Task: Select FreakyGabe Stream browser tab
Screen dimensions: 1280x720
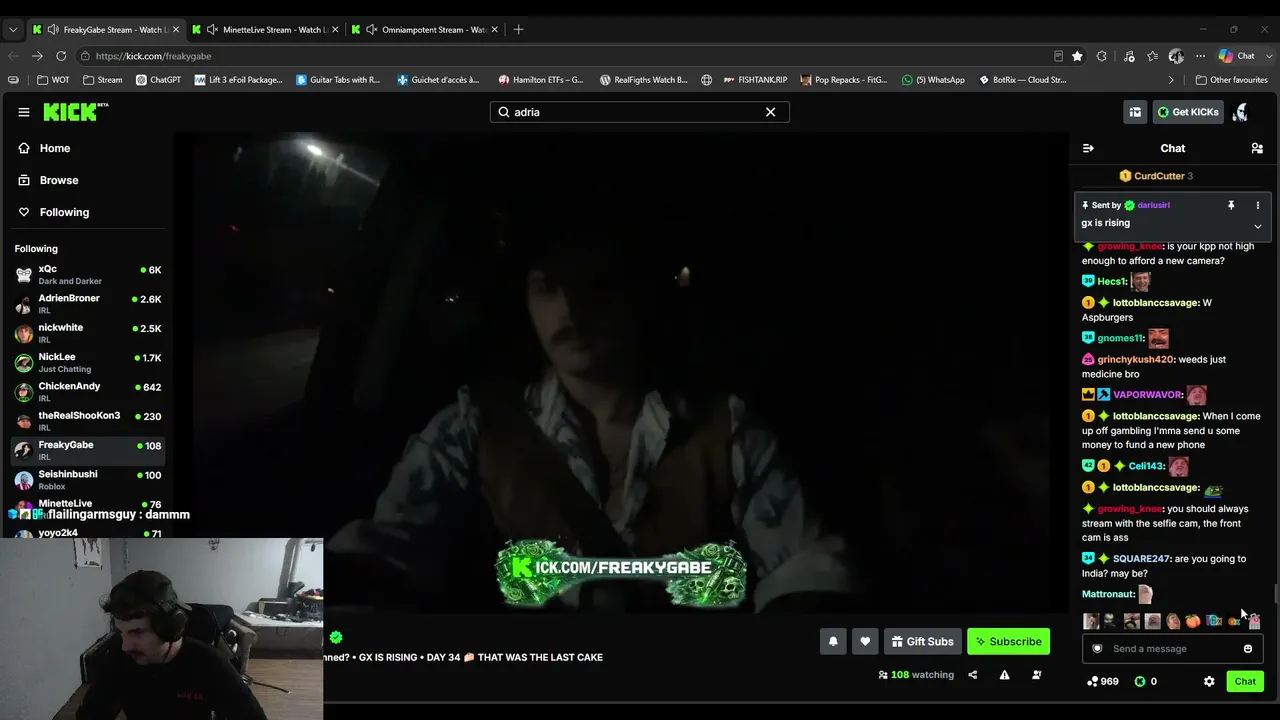Action: coord(105,30)
